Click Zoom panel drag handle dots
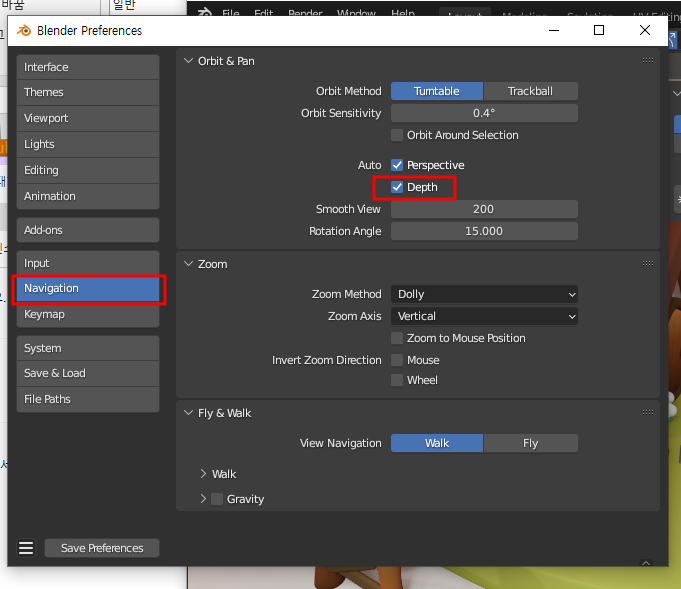This screenshot has height=589, width=681. 648,264
